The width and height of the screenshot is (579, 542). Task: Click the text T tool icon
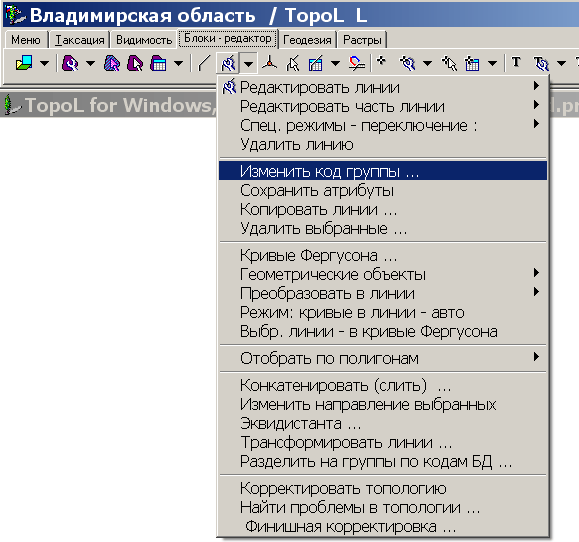tap(516, 62)
